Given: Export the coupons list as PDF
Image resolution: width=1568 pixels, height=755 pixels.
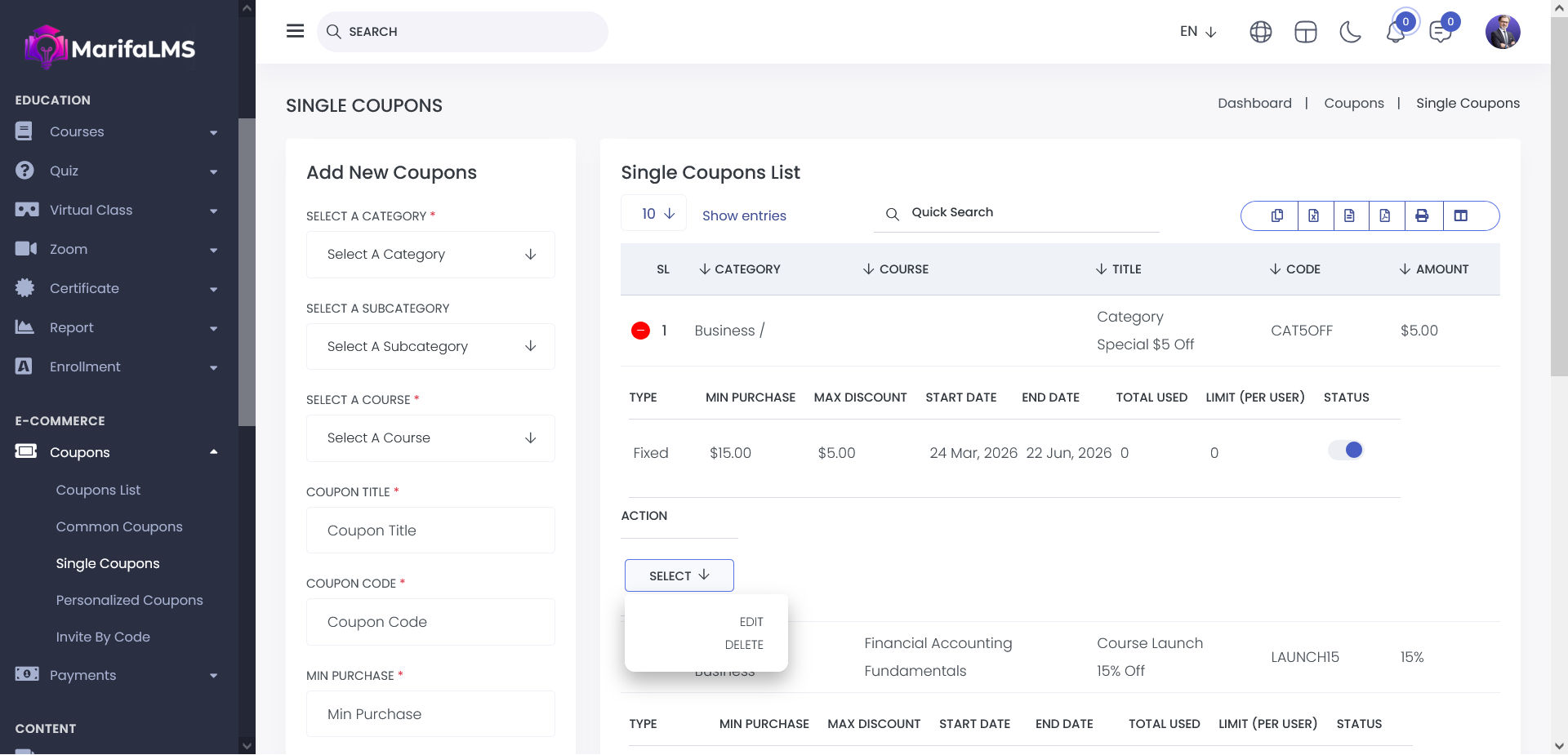Looking at the screenshot, I should pyautogui.click(x=1385, y=215).
